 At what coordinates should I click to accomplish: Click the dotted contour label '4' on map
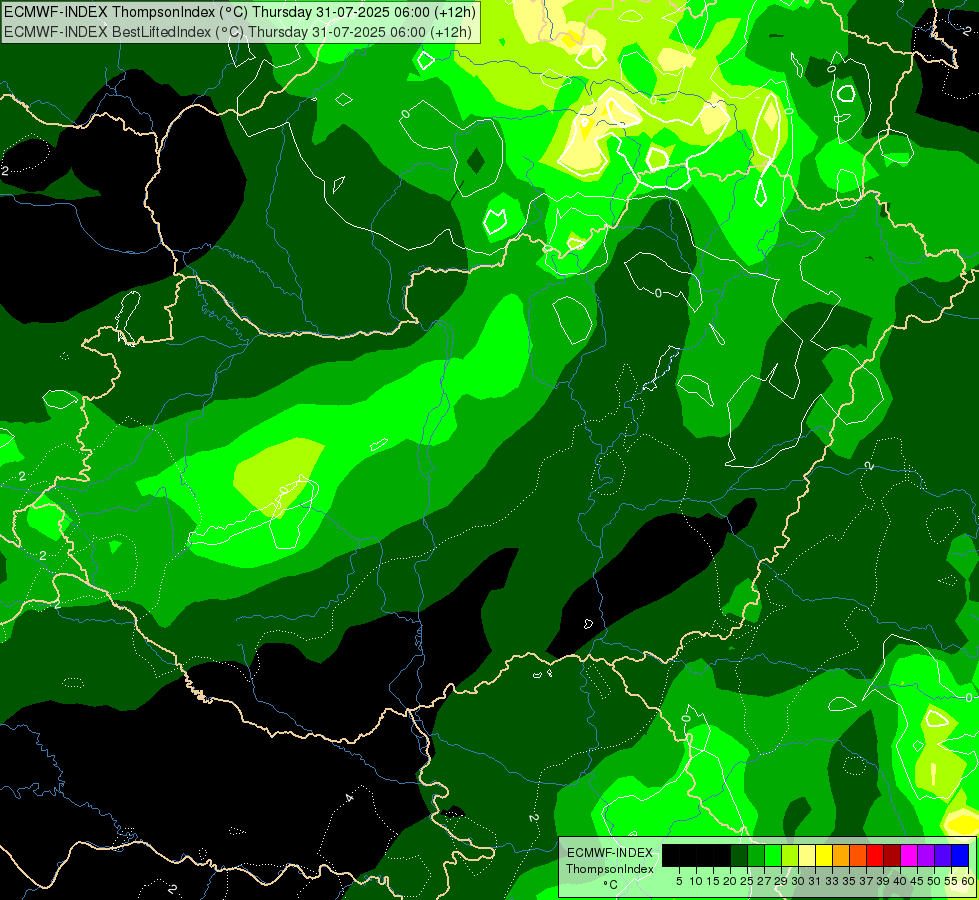coord(348,798)
